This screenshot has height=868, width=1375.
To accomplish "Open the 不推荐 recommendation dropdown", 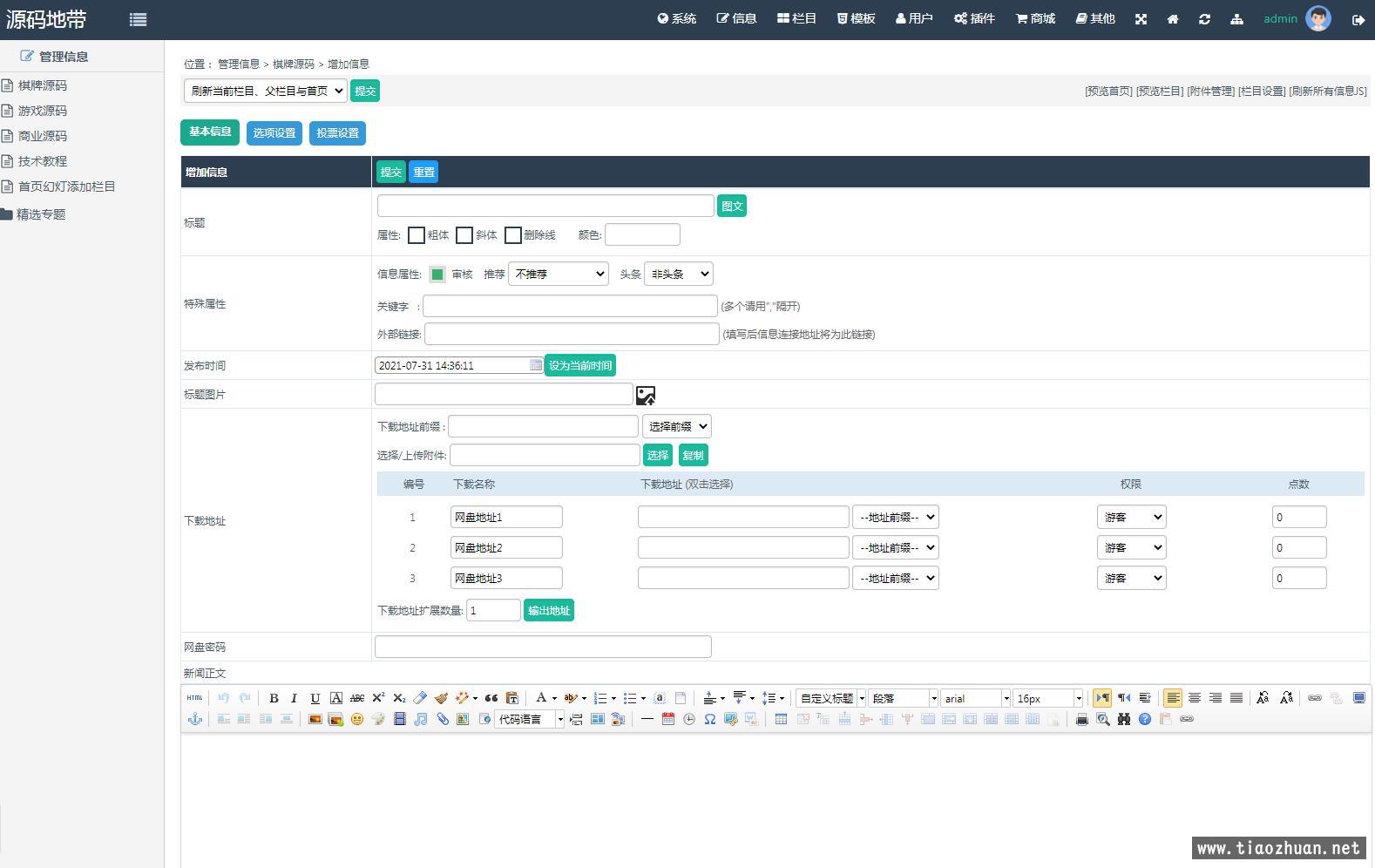I will point(559,274).
